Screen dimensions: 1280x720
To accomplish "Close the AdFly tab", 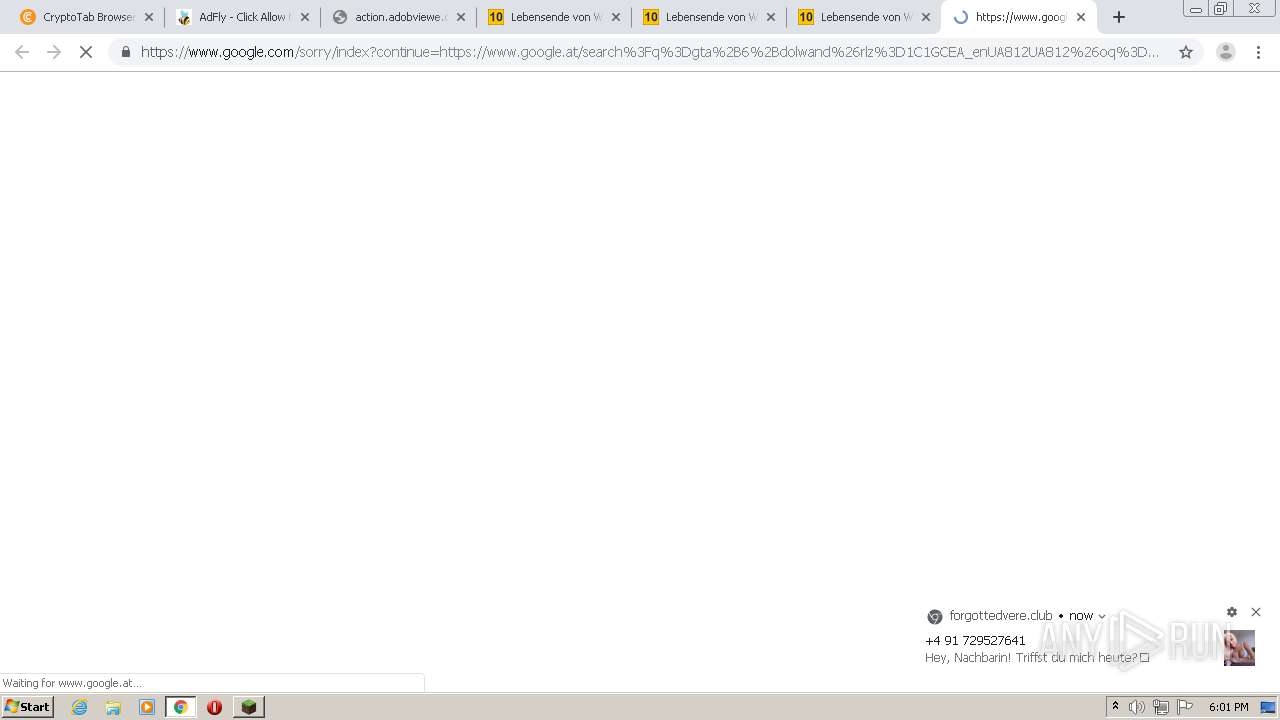I will pyautogui.click(x=305, y=17).
